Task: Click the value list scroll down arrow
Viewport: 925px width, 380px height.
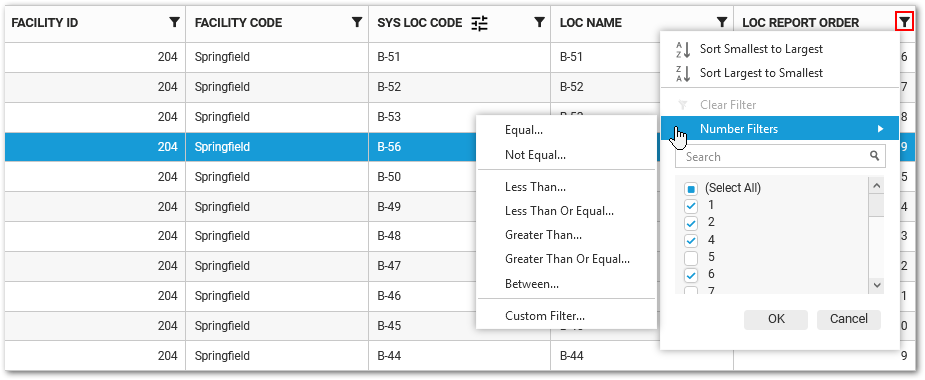Action: (877, 285)
